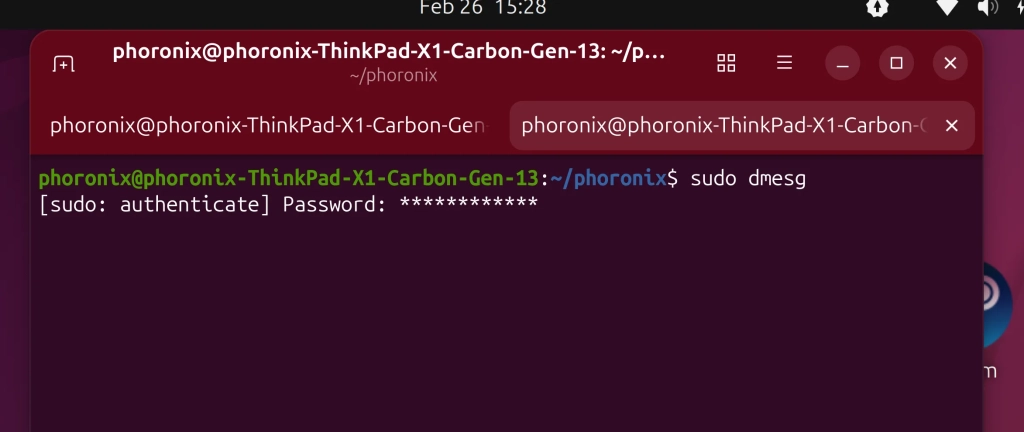This screenshot has width=1024, height=432.
Task: Open the Wi-Fi network indicator
Action: (x=945, y=8)
